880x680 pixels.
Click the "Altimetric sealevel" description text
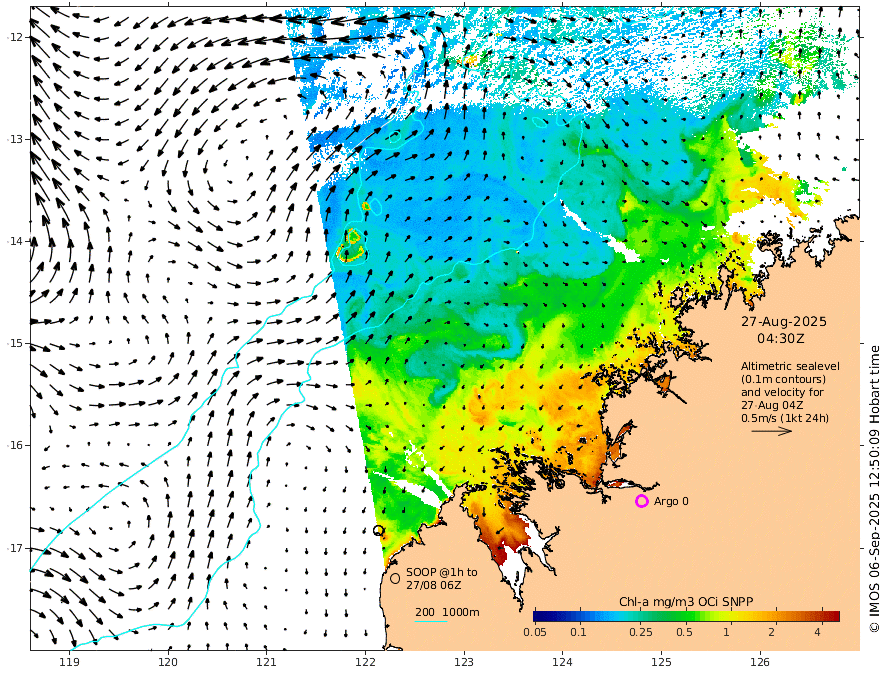coord(790,366)
